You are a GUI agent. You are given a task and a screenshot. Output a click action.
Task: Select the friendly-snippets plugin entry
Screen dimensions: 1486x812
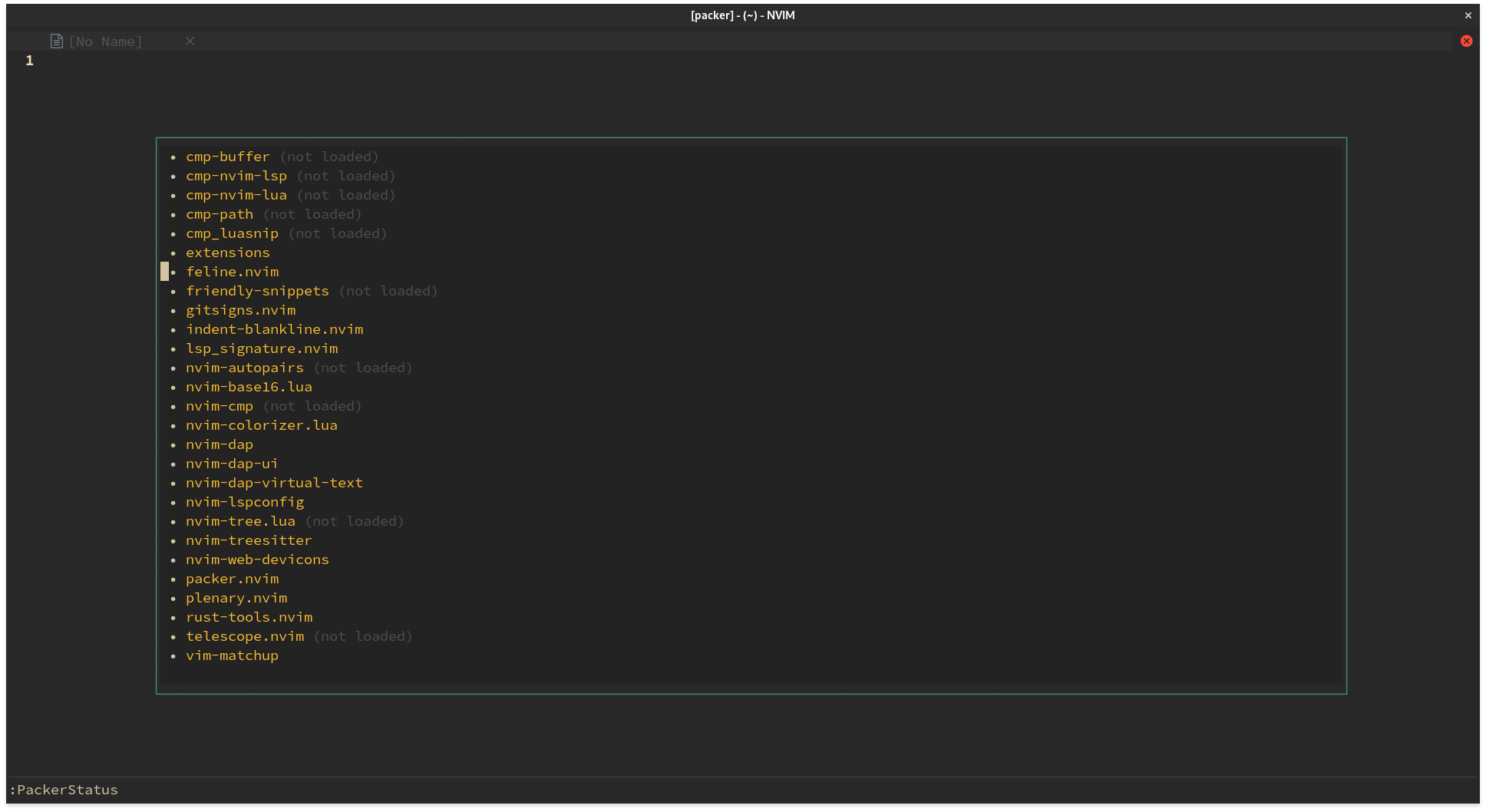pos(257,291)
